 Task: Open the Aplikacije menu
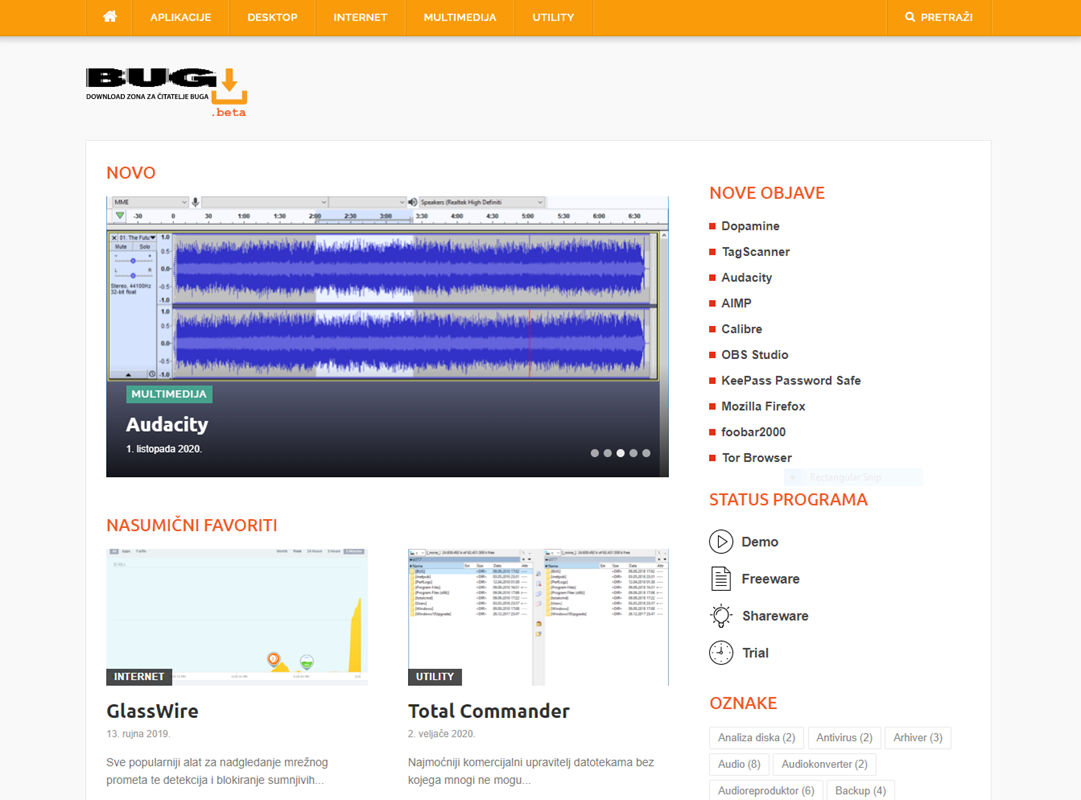(x=181, y=17)
